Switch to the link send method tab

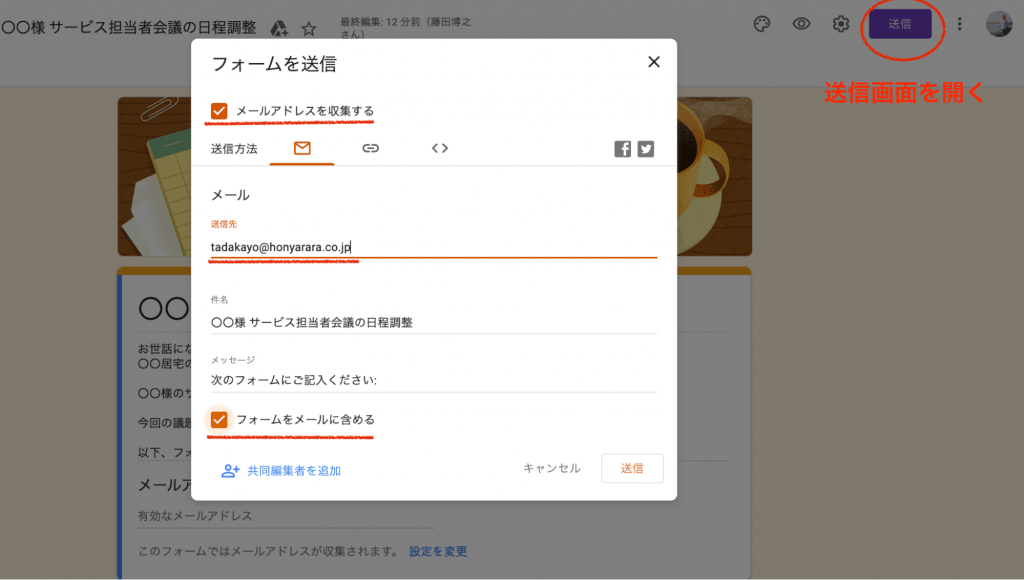point(370,148)
